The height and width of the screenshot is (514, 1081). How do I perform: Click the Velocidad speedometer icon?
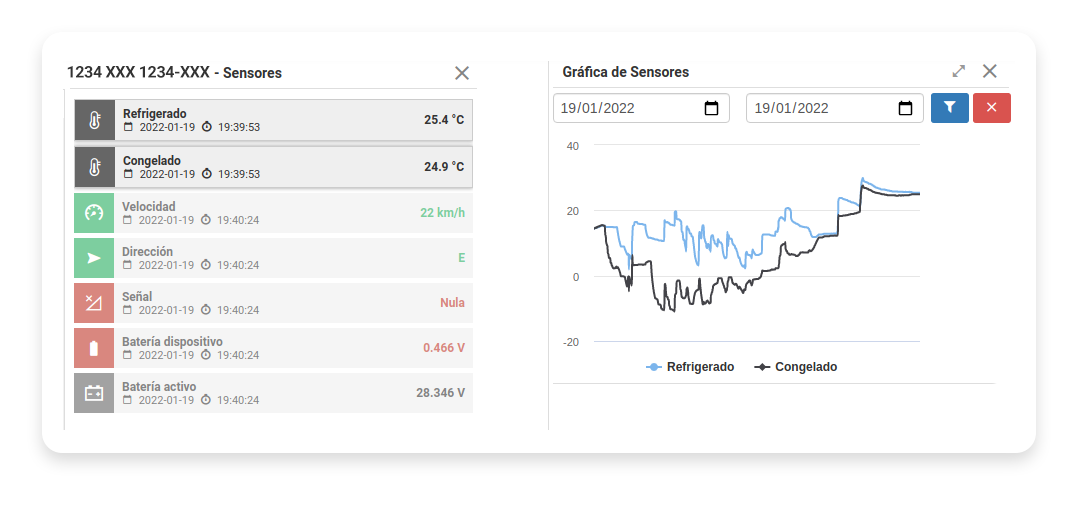94,212
